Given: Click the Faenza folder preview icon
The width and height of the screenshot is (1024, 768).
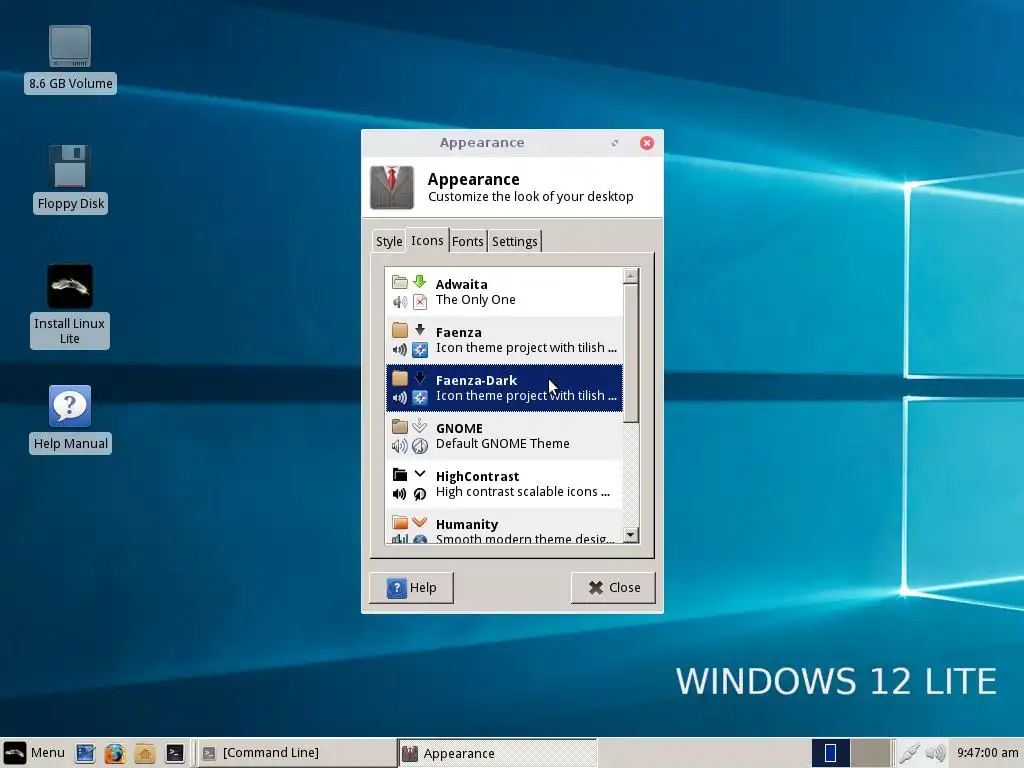Looking at the screenshot, I should pos(400,330).
